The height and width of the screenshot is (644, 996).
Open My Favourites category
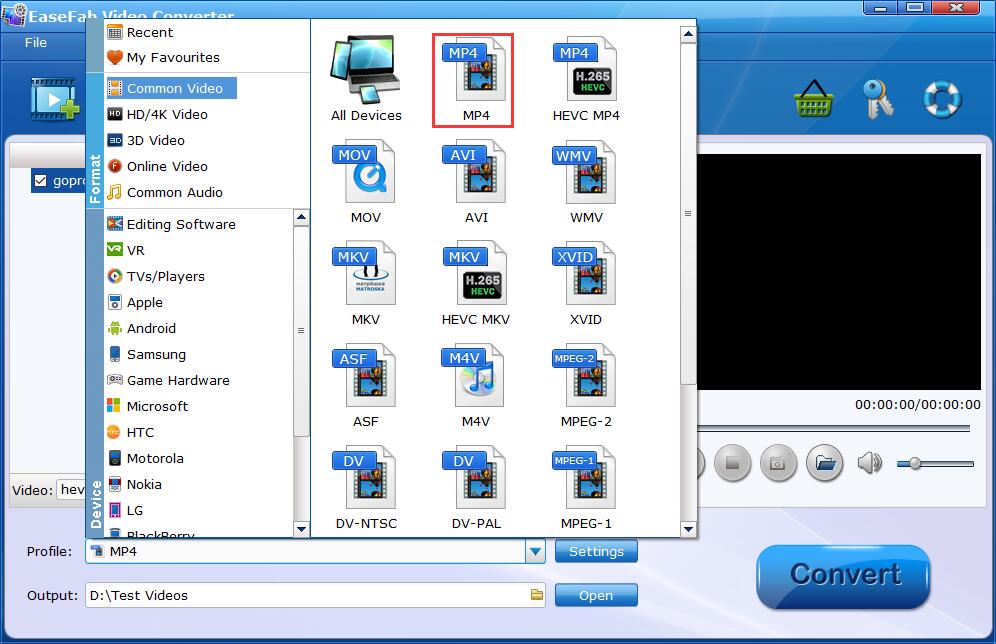pyautogui.click(x=163, y=57)
